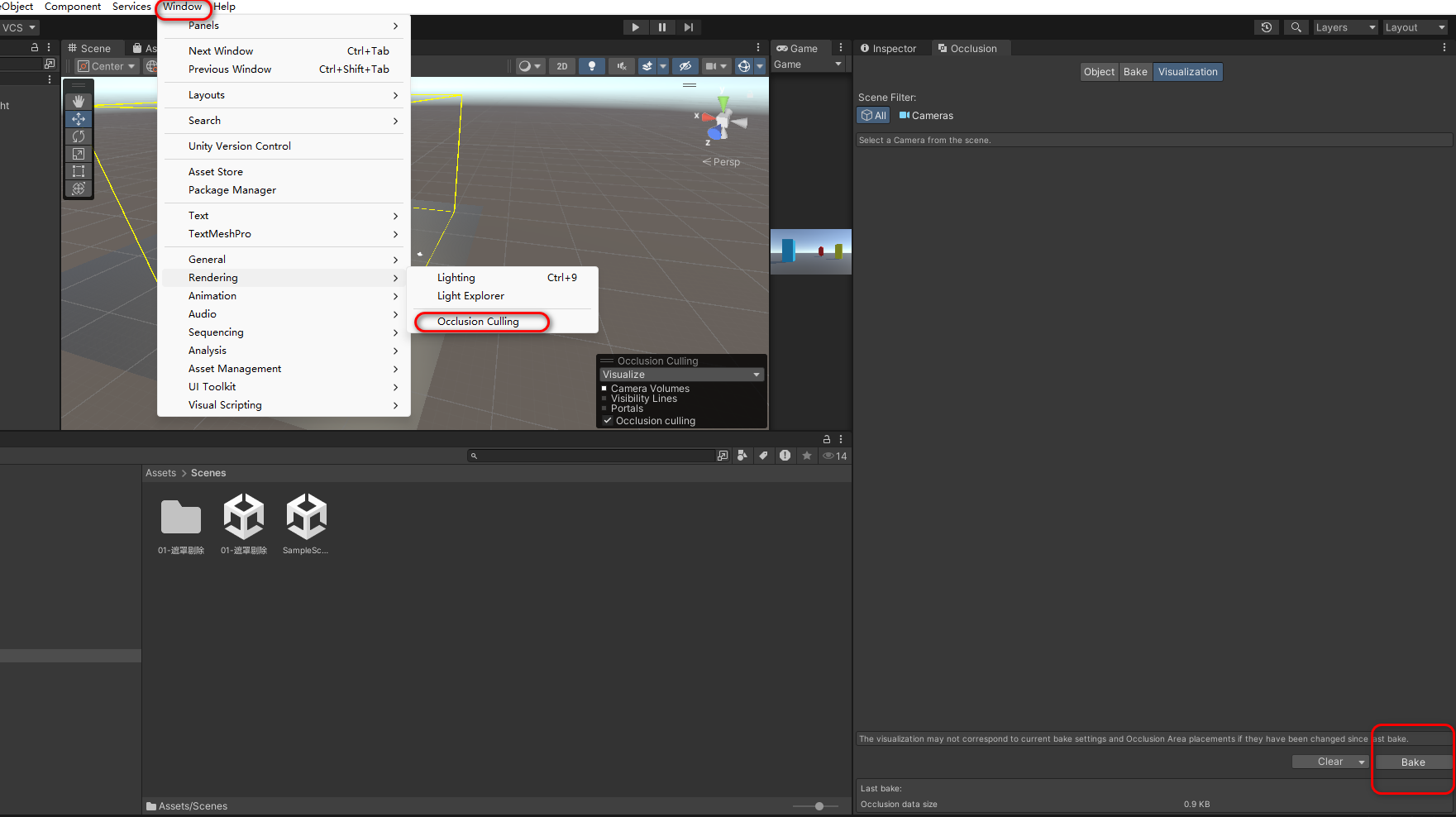Viewport: 1456px width, 817px height.
Task: Toggle Scene gizmos visibility icon
Action: 744,66
